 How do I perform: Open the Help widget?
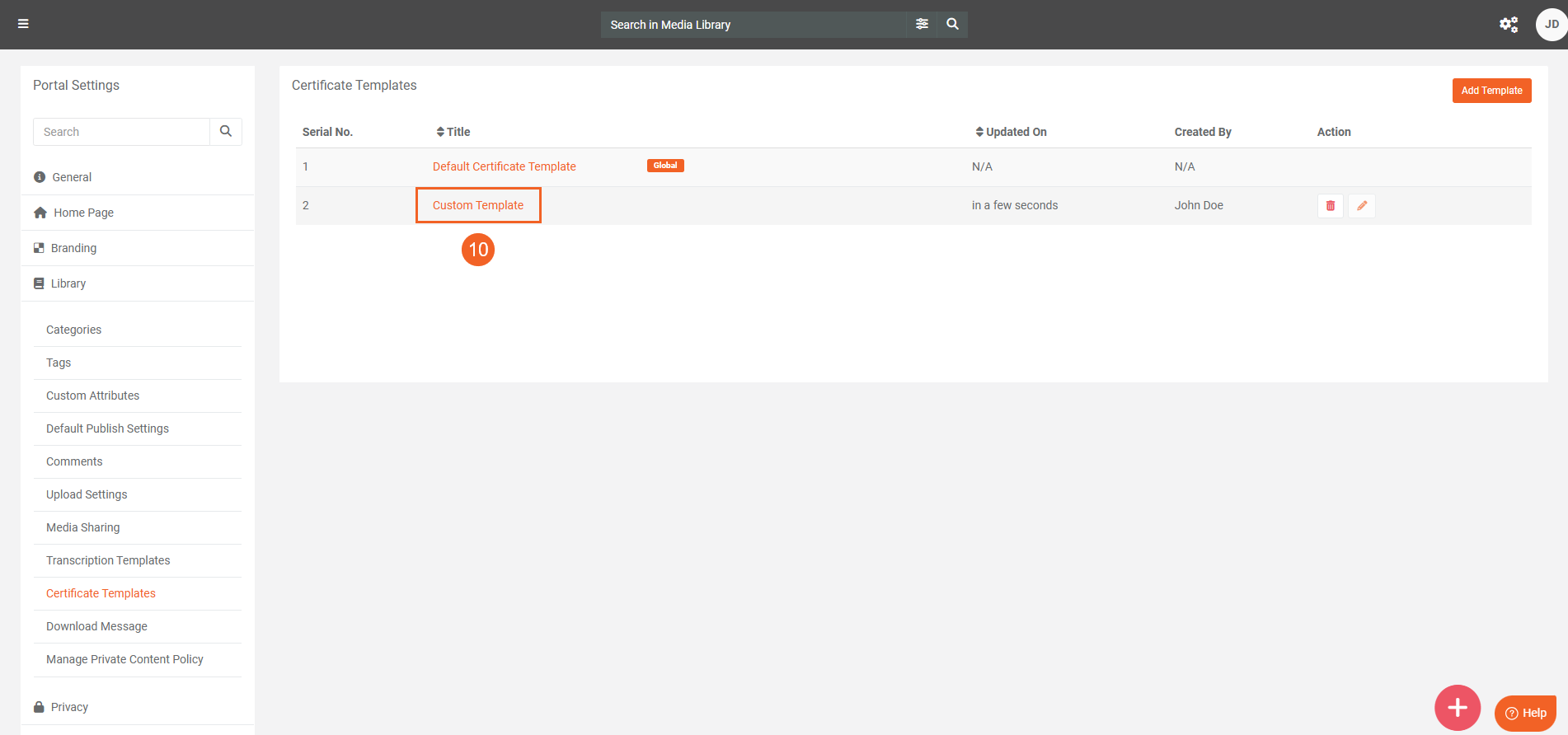pyautogui.click(x=1525, y=713)
